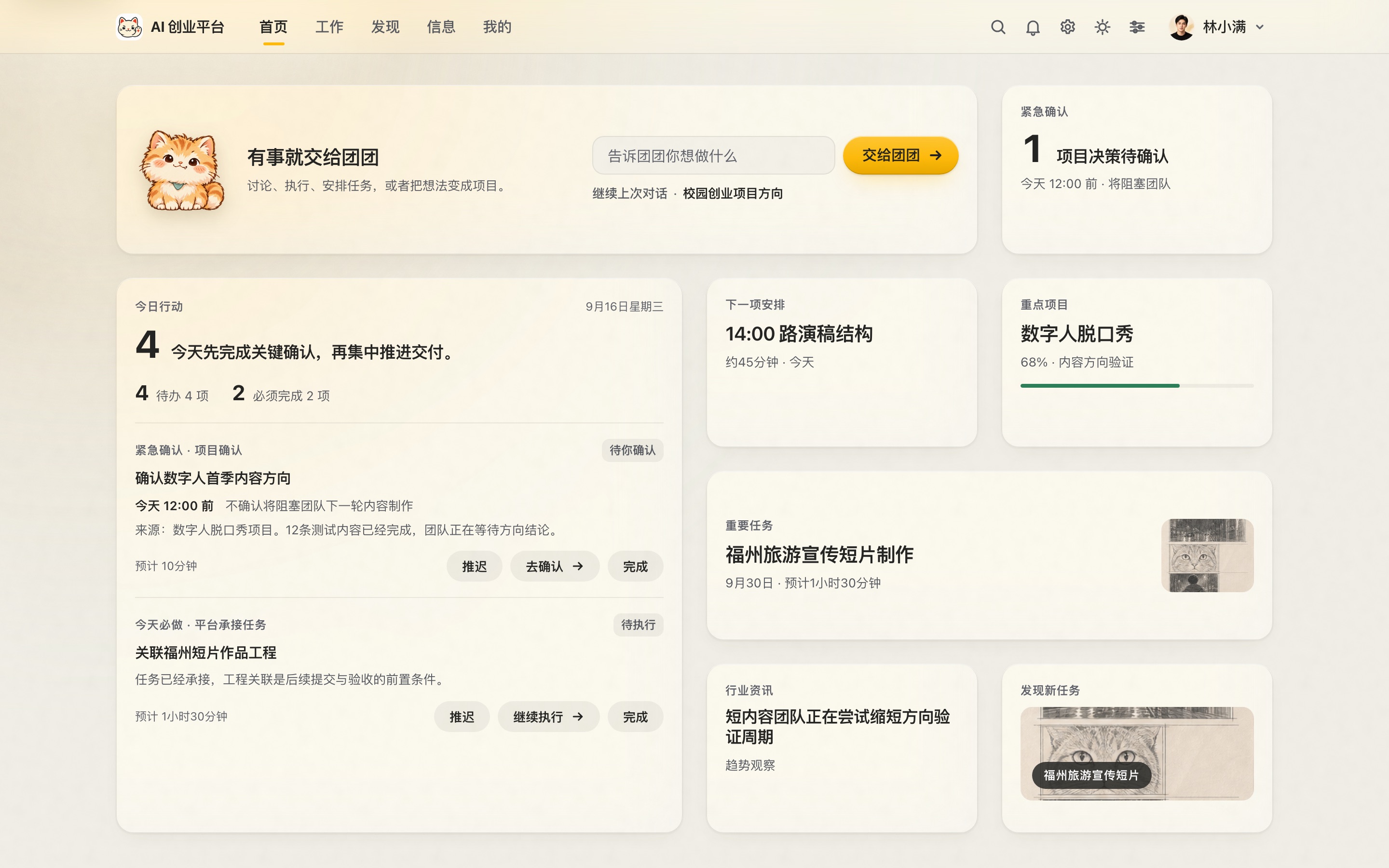
Task: Click the 福州旅游宣传短片 label badge
Action: [1091, 775]
